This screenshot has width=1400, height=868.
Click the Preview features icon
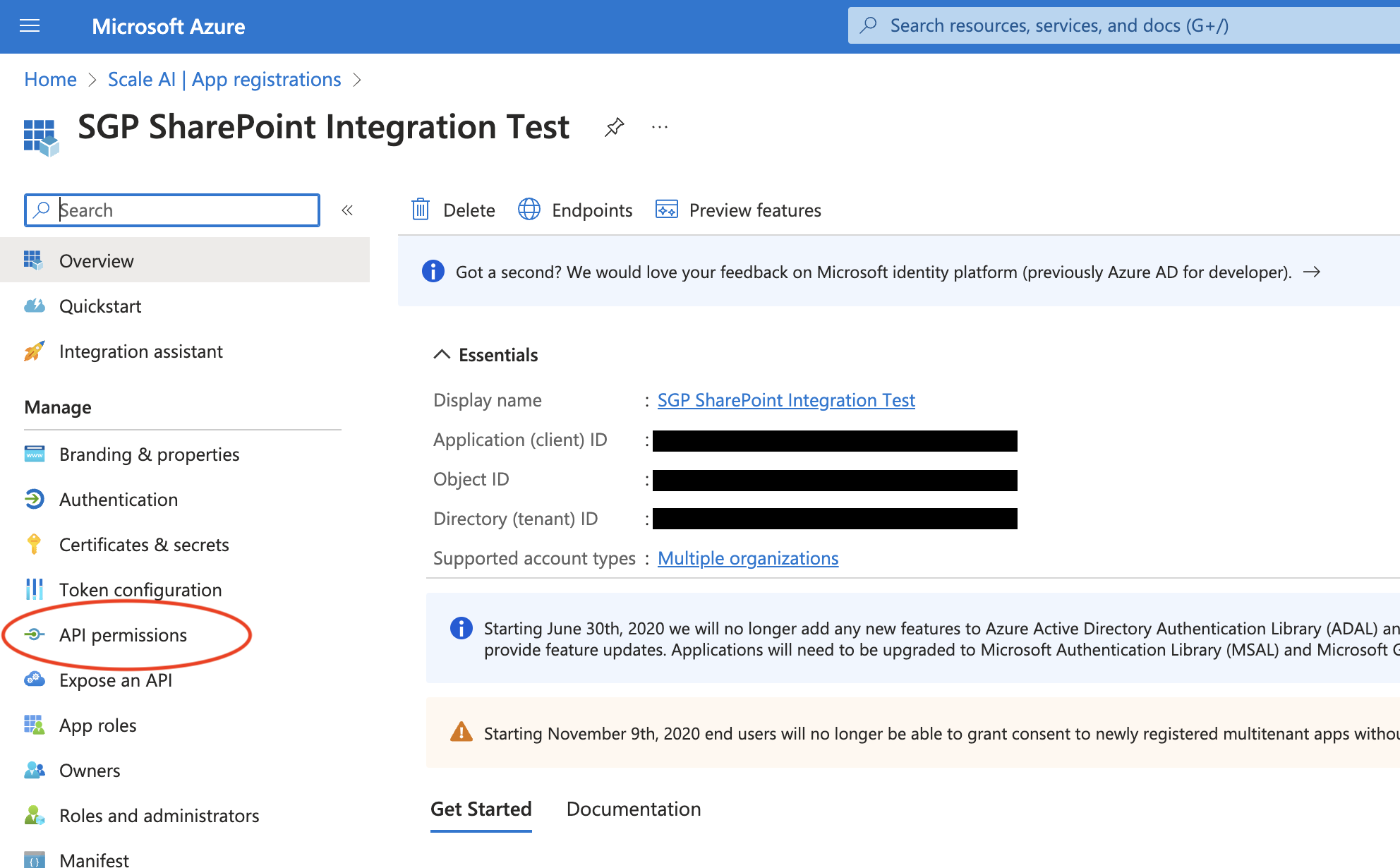[x=666, y=210]
